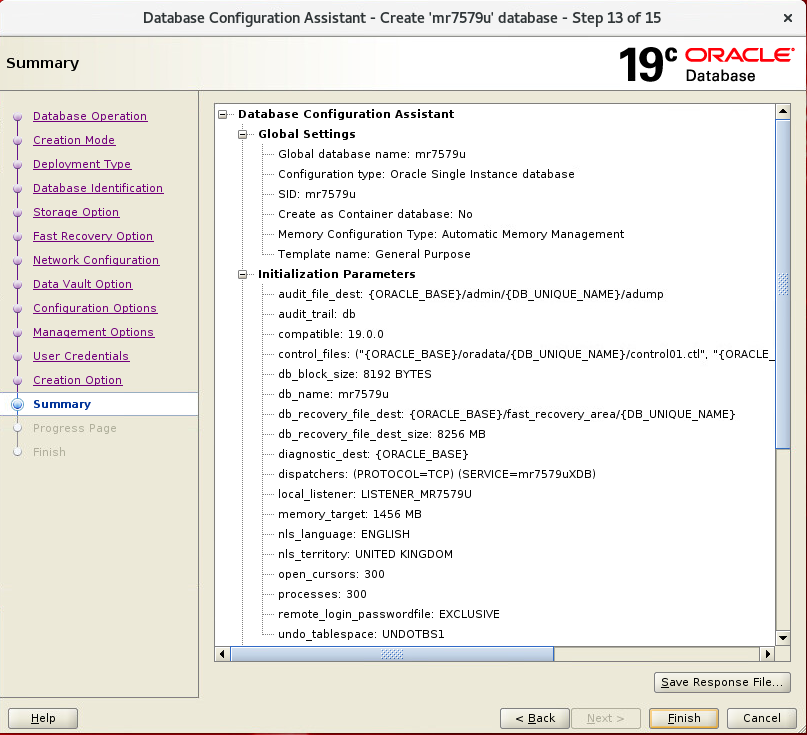807x735 pixels.
Task: Open Management Options step
Action: [94, 332]
